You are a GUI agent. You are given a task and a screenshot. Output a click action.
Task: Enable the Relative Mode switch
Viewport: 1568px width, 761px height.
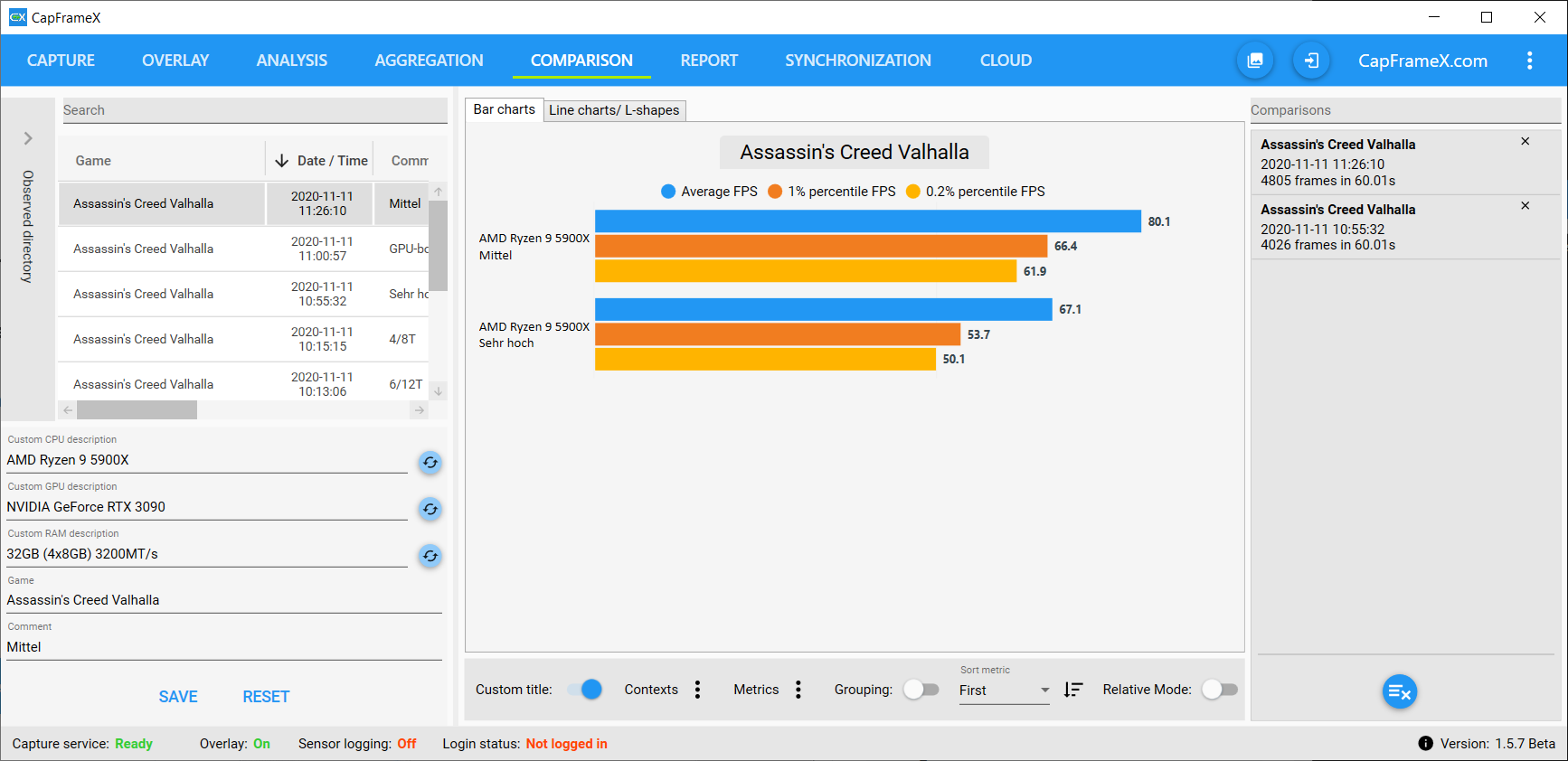coord(1219,690)
